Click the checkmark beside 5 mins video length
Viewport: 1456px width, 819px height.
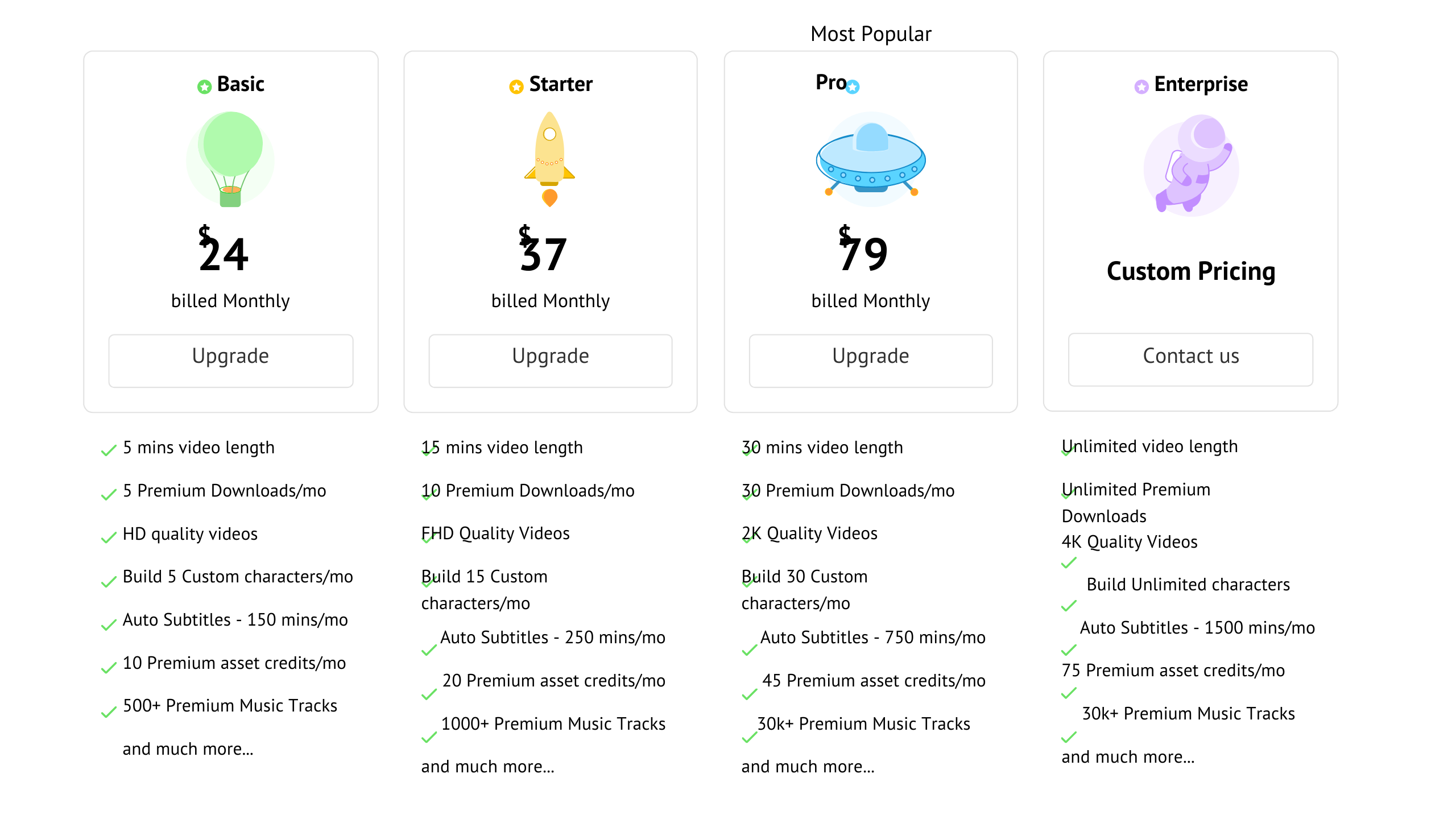(108, 450)
